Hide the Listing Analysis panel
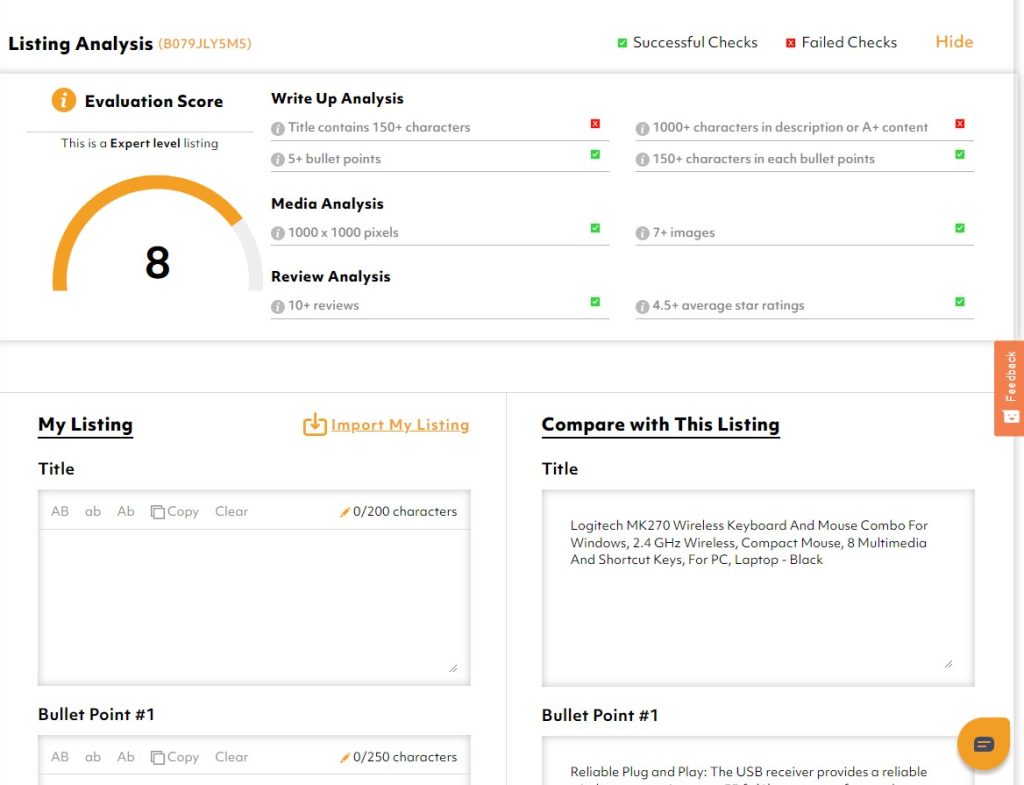The image size is (1024, 785). 953,42
